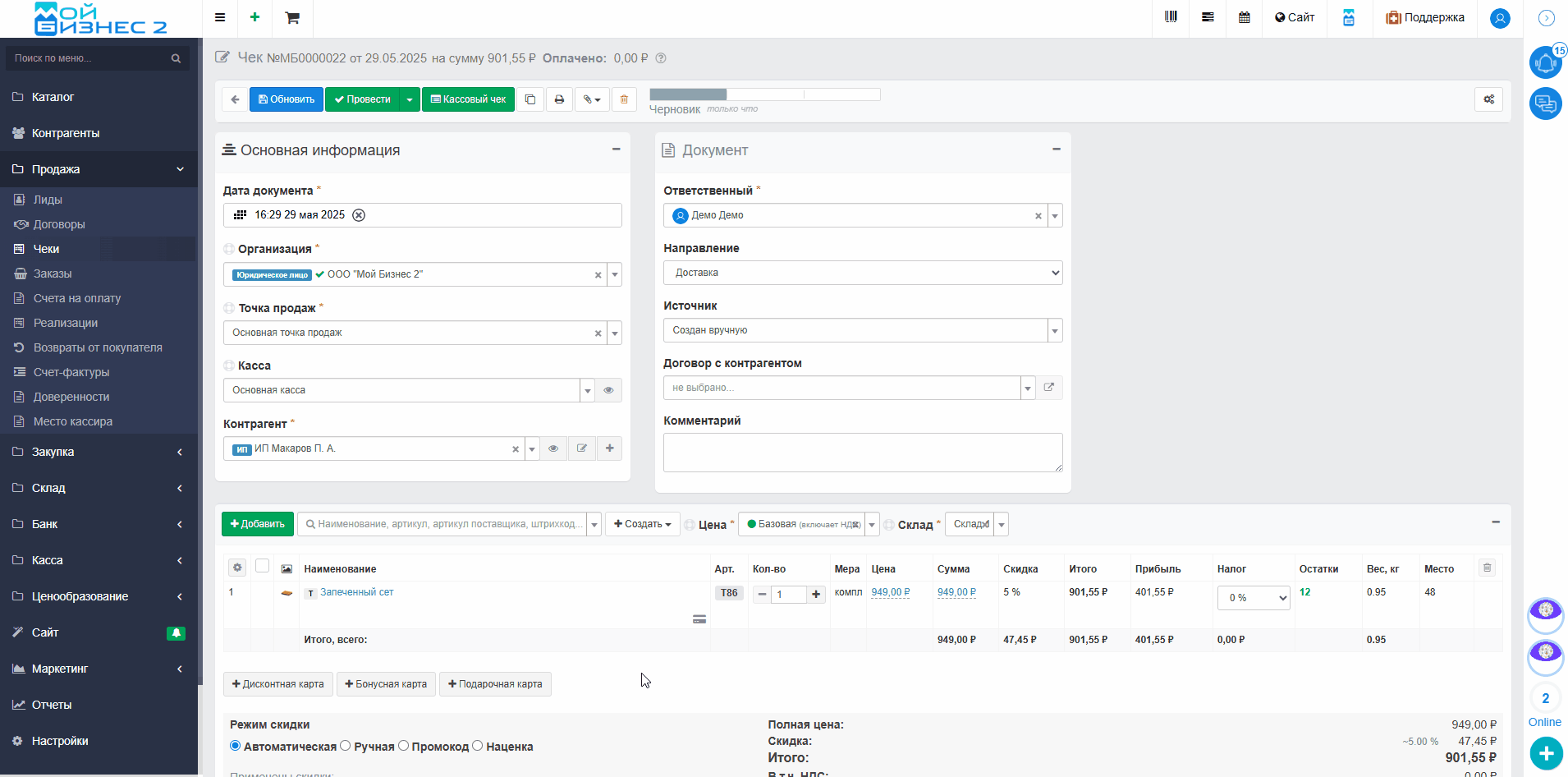Open the Запеченный сет product link
This screenshot has height=777, width=1568.
tap(356, 592)
